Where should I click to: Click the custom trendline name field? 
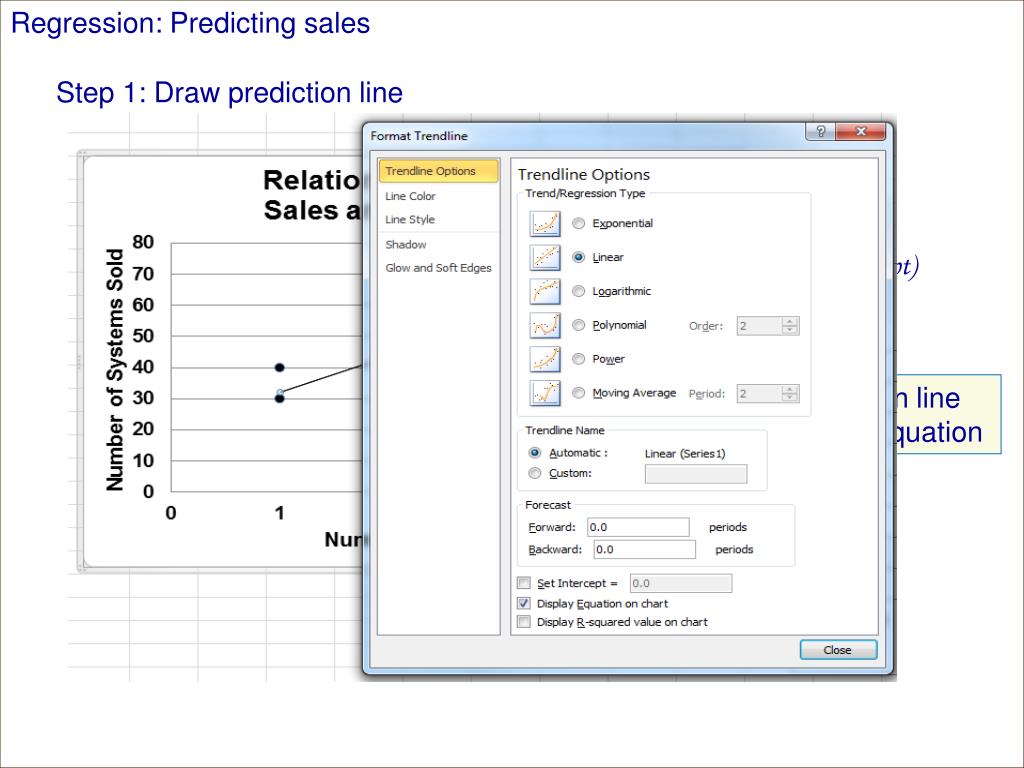pyautogui.click(x=696, y=474)
